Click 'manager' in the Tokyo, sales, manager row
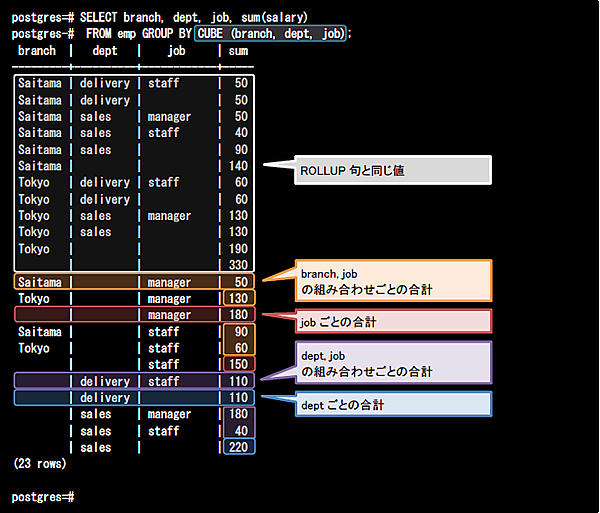This screenshot has height=513, width=600. point(169,216)
